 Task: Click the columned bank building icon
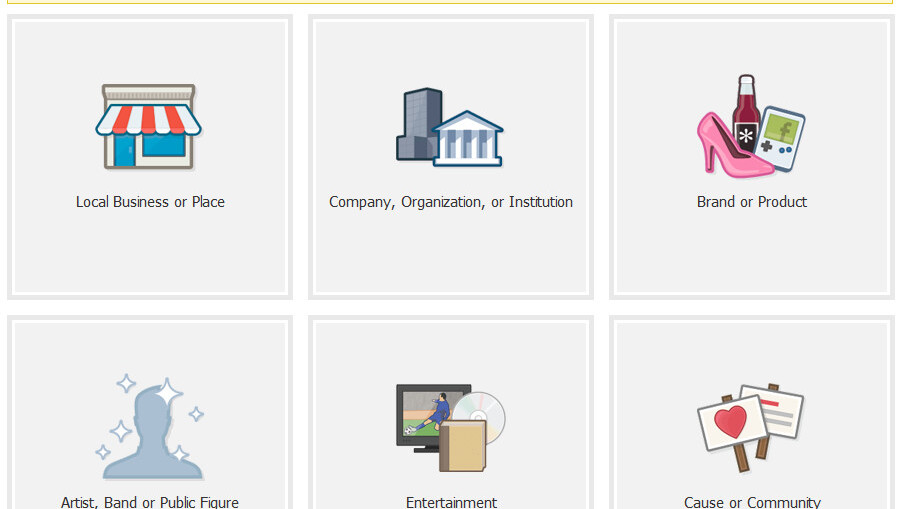(x=468, y=139)
